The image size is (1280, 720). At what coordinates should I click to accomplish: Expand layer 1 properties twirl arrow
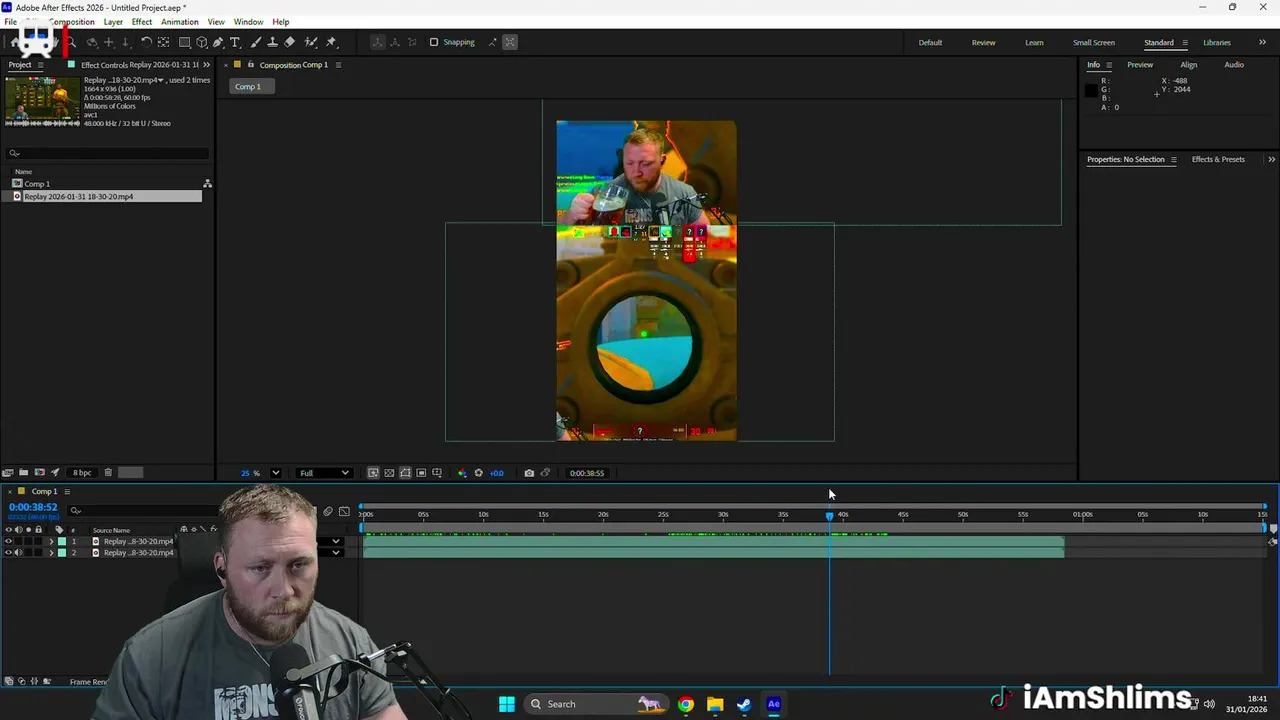point(51,541)
